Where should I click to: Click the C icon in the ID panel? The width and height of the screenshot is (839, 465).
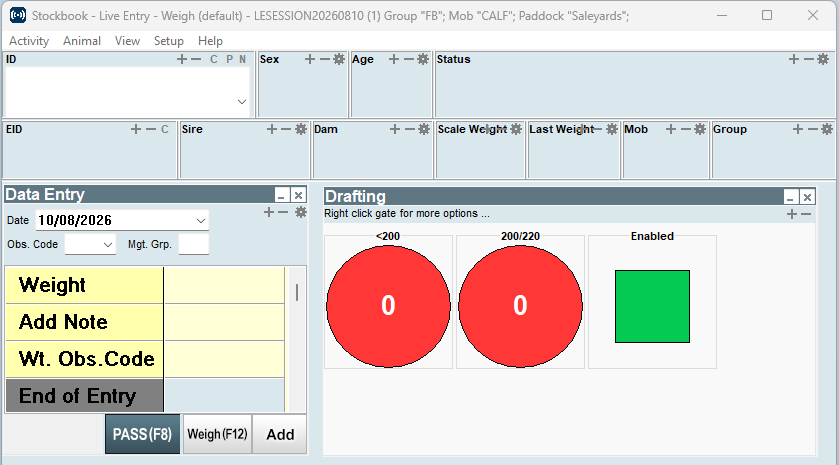click(x=214, y=59)
